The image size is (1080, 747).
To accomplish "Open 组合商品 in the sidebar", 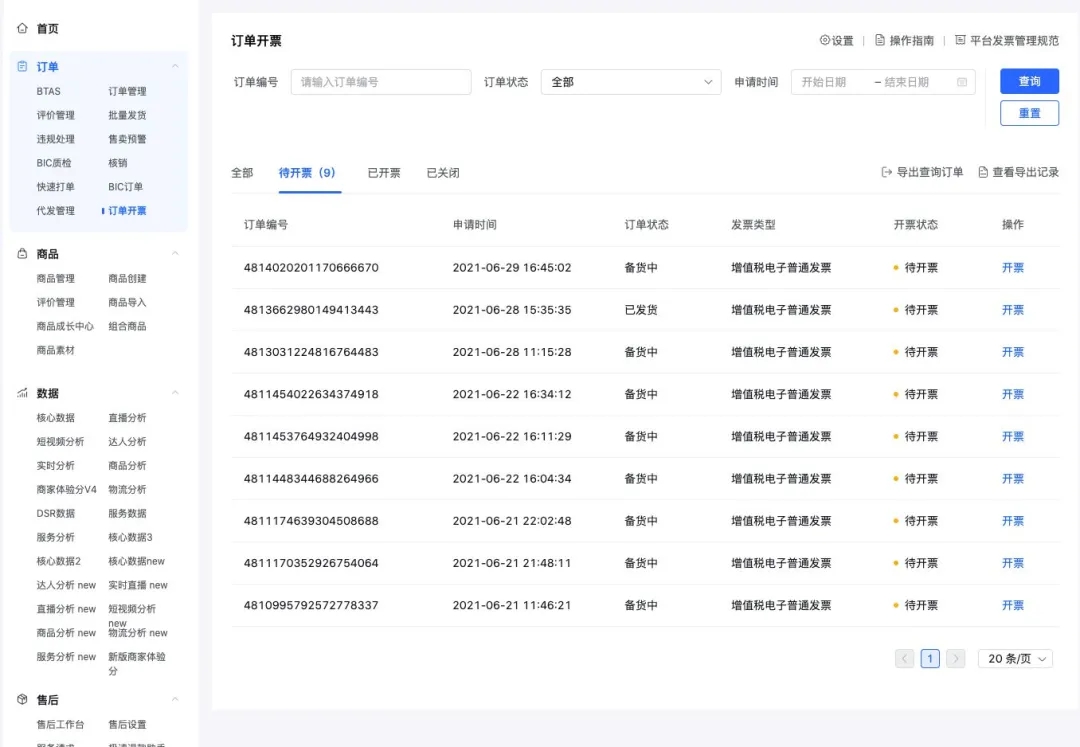I will 127,326.
